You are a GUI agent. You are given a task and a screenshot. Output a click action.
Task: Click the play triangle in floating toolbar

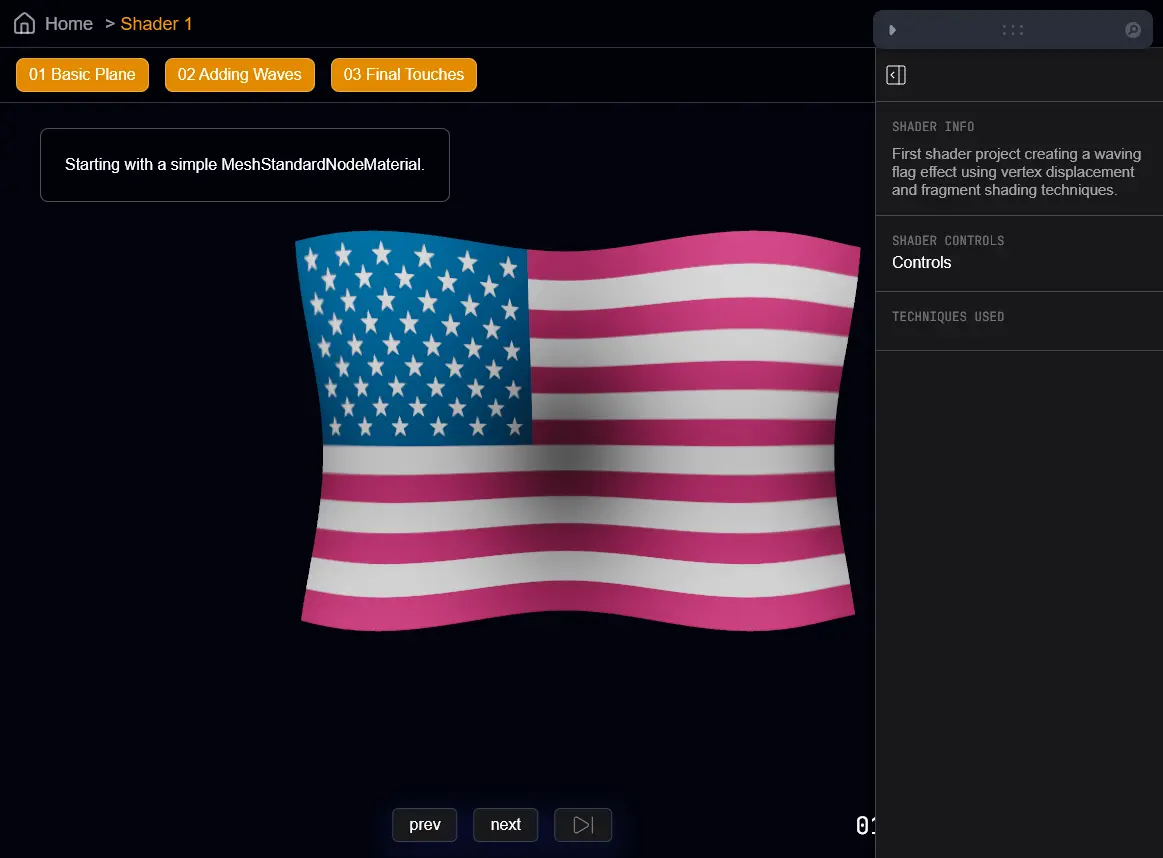893,30
